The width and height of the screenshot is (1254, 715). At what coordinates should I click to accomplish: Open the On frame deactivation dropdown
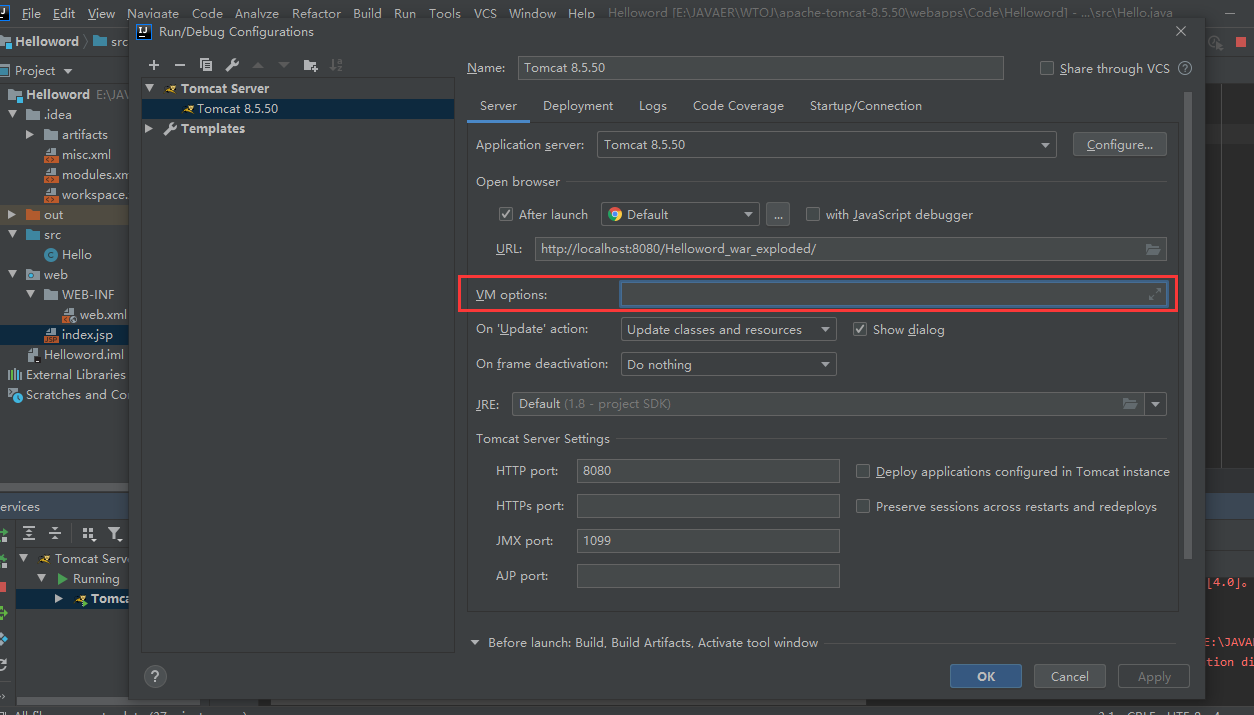click(x=729, y=364)
